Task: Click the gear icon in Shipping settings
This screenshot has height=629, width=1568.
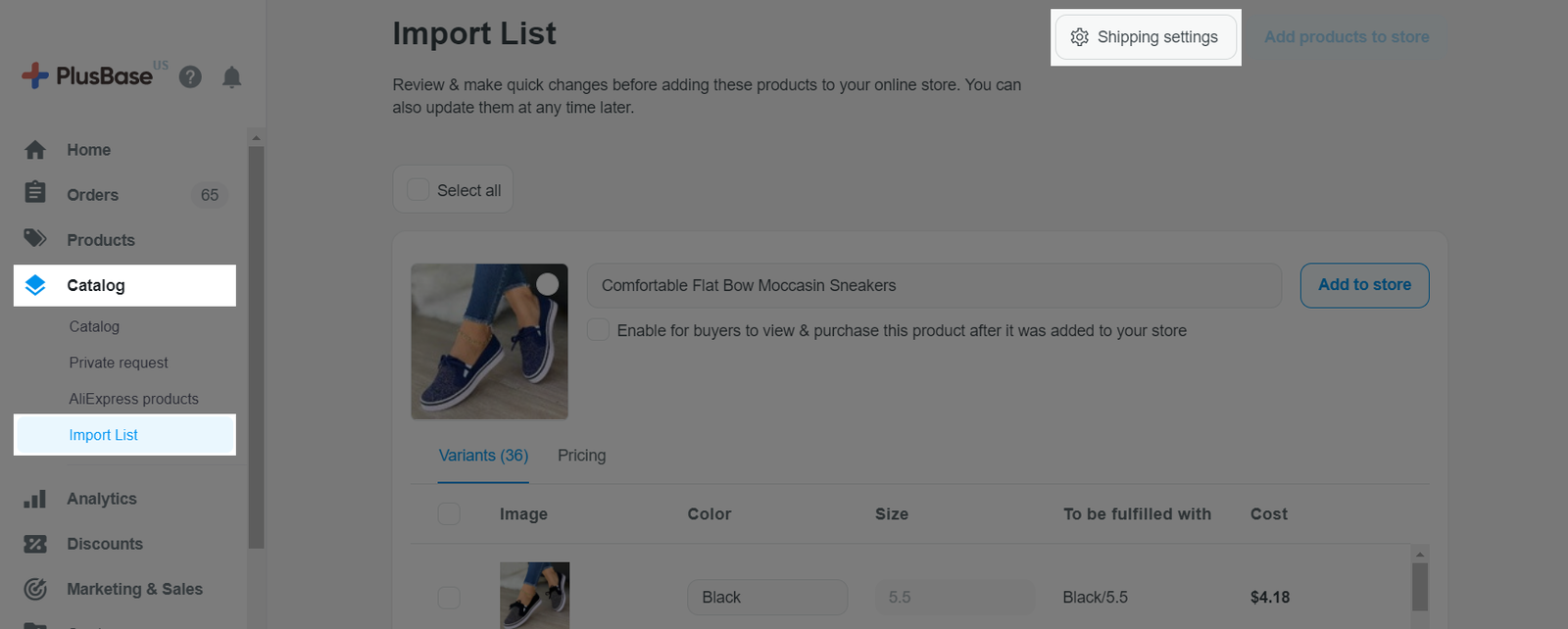Action: tap(1080, 37)
